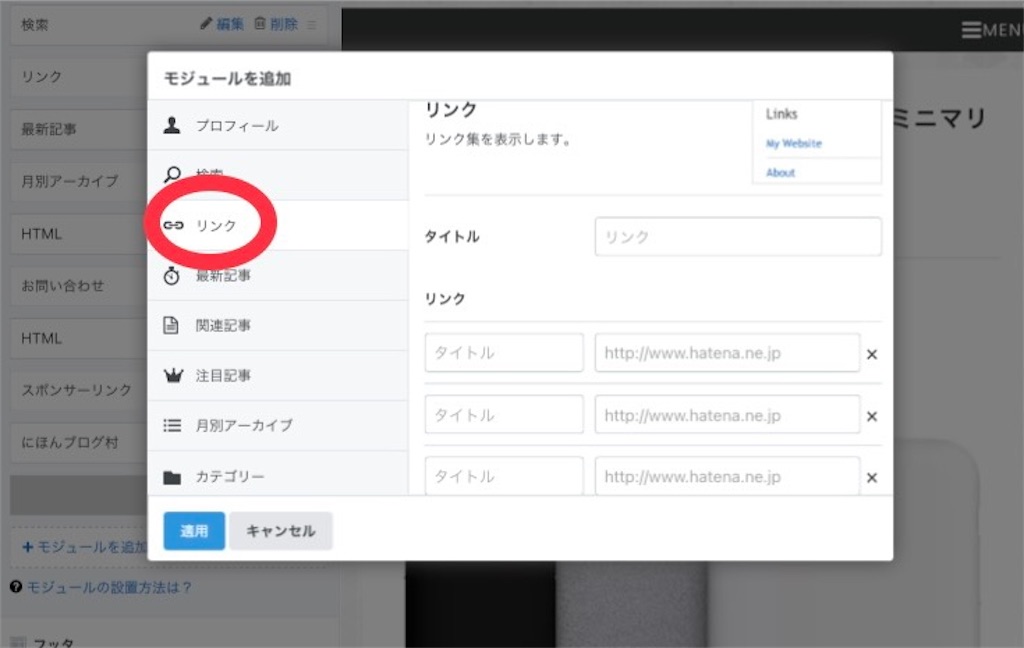Click the question mark help icon

pyautogui.click(x=16, y=587)
